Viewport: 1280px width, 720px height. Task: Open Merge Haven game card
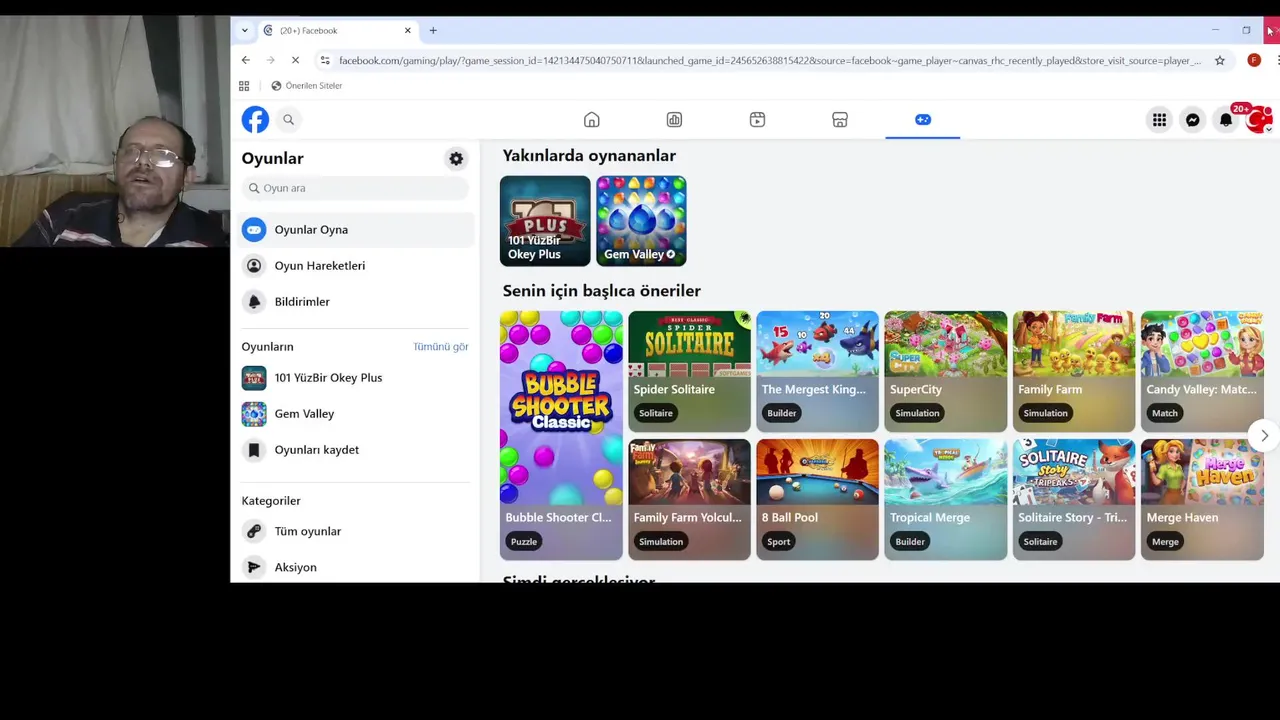(x=1202, y=499)
